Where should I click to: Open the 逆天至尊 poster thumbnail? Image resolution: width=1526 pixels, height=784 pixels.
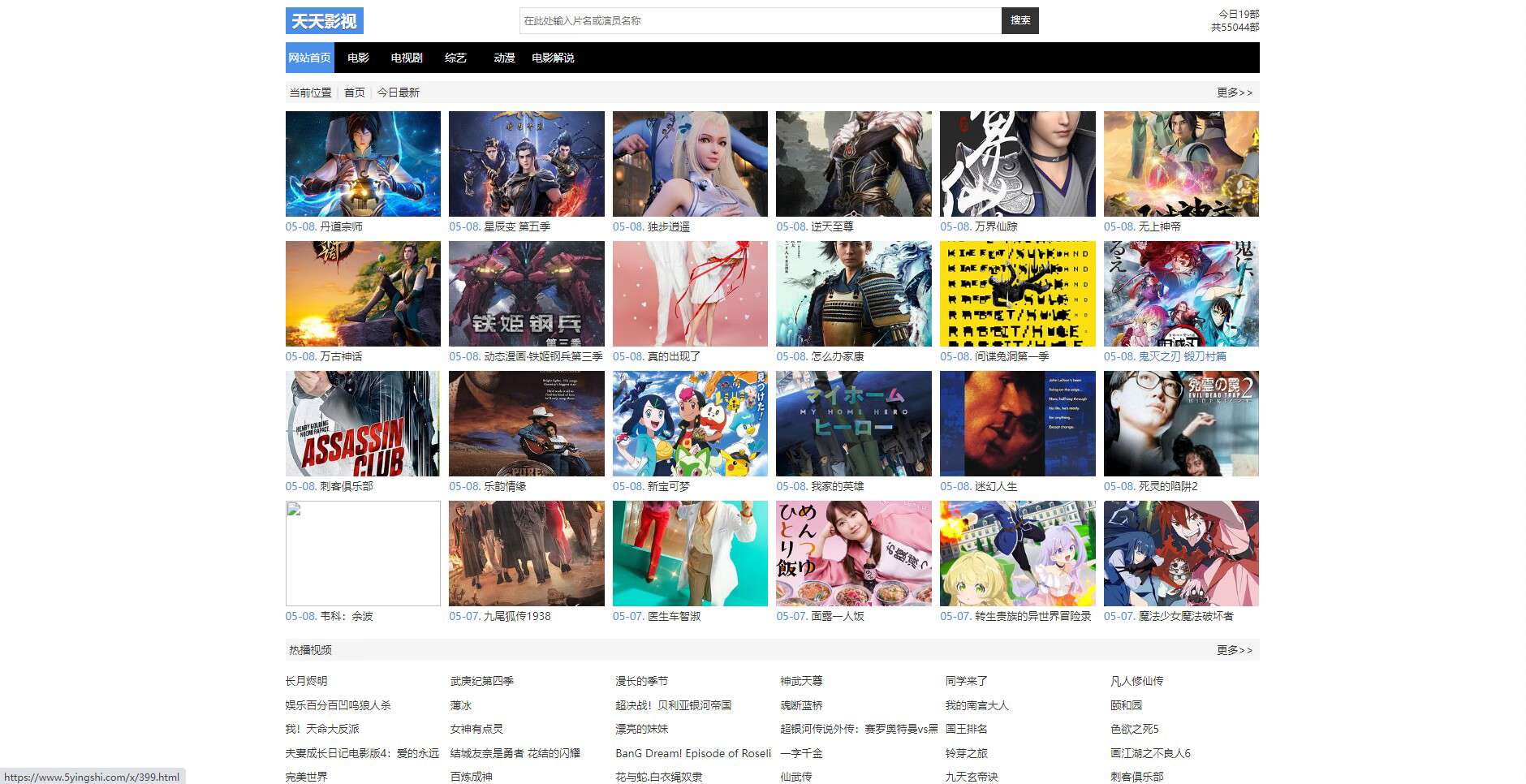(854, 164)
